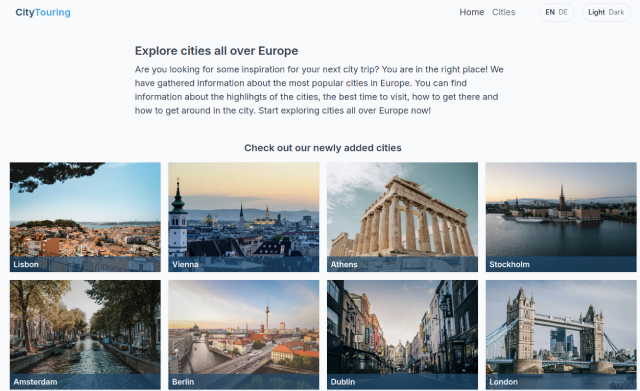Switch language to EN
The height and width of the screenshot is (391, 640).
click(x=550, y=12)
